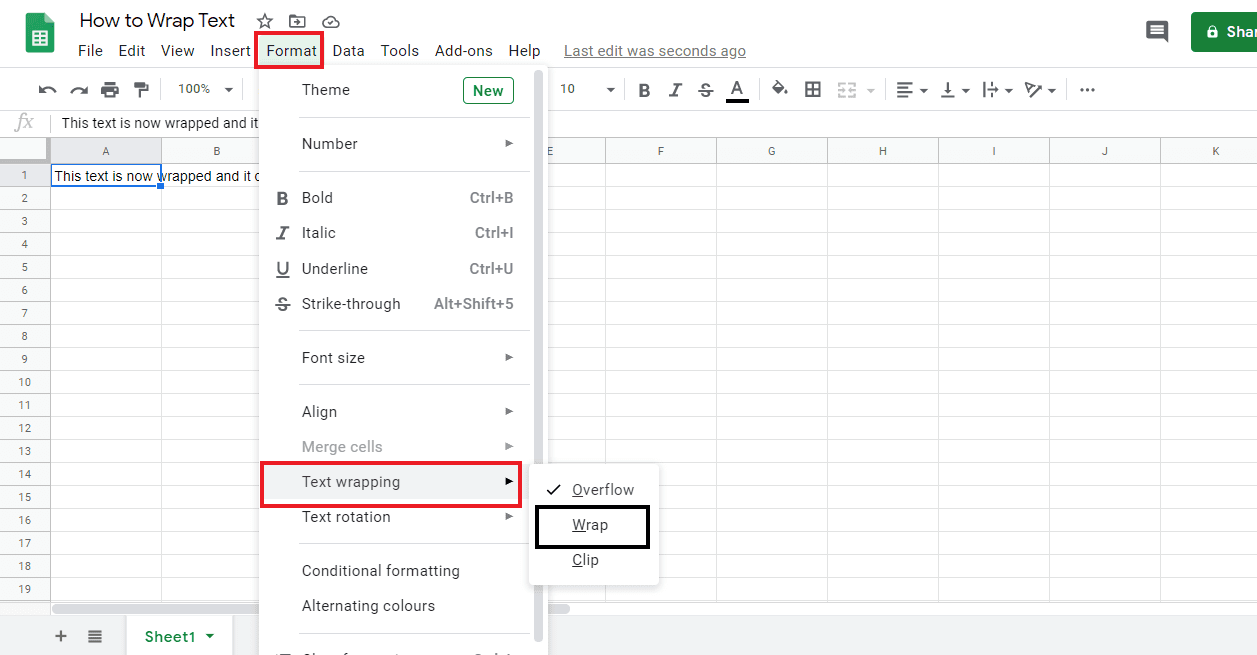Star the document title

pyautogui.click(x=265, y=21)
